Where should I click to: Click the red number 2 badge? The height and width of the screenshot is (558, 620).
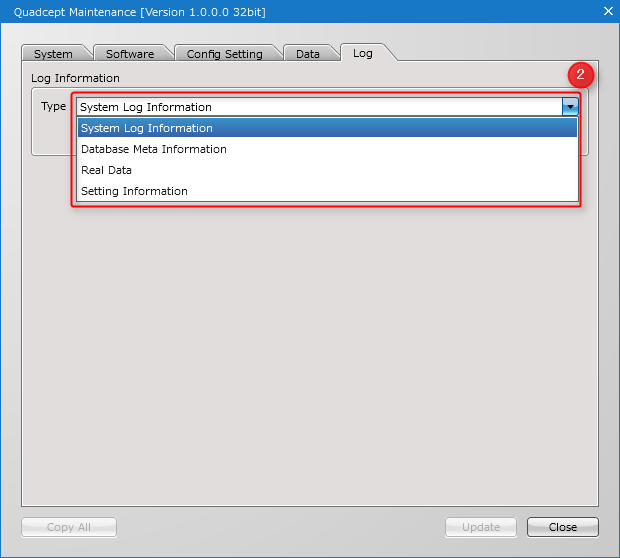point(581,75)
